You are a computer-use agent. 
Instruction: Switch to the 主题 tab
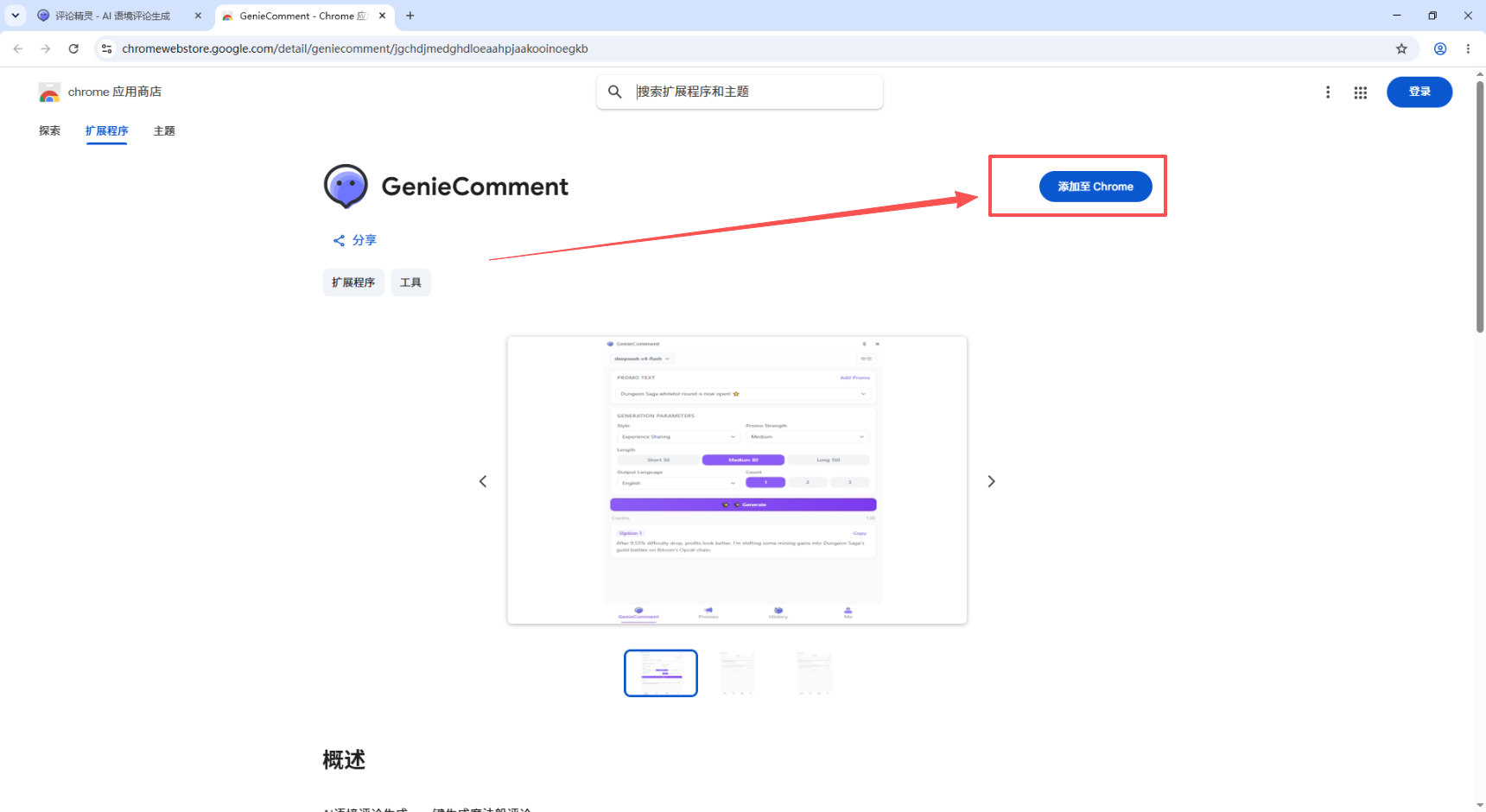pyautogui.click(x=164, y=130)
